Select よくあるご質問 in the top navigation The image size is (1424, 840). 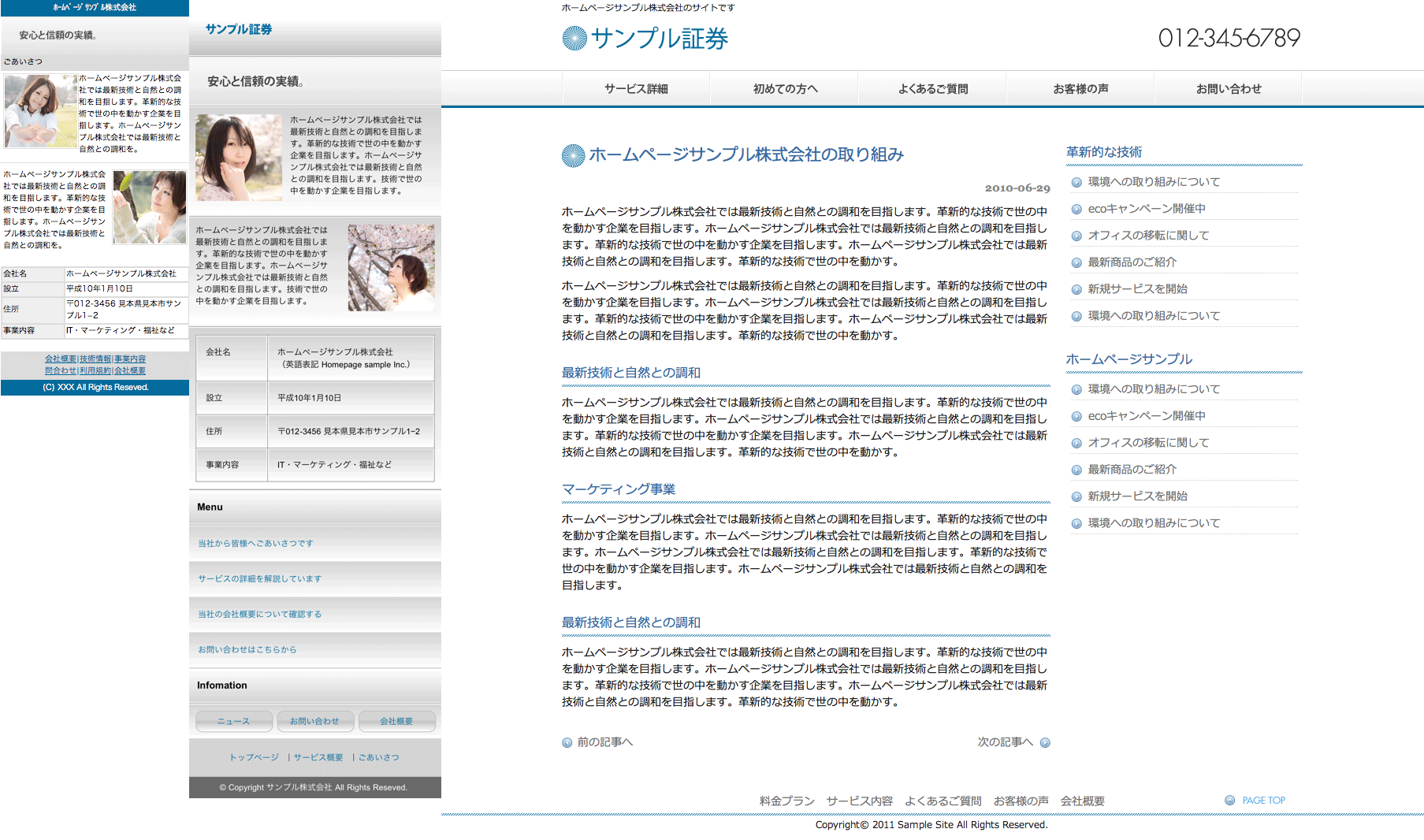pos(932,89)
